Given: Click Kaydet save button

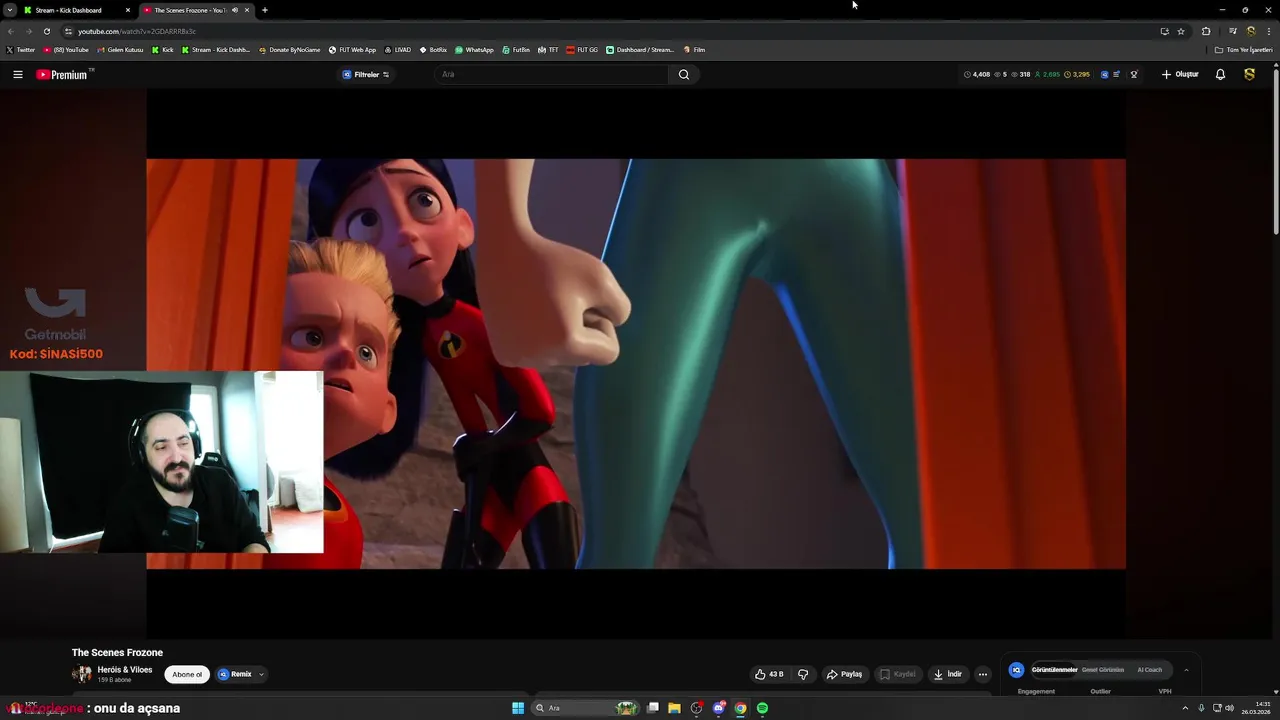Looking at the screenshot, I should coord(897,674).
